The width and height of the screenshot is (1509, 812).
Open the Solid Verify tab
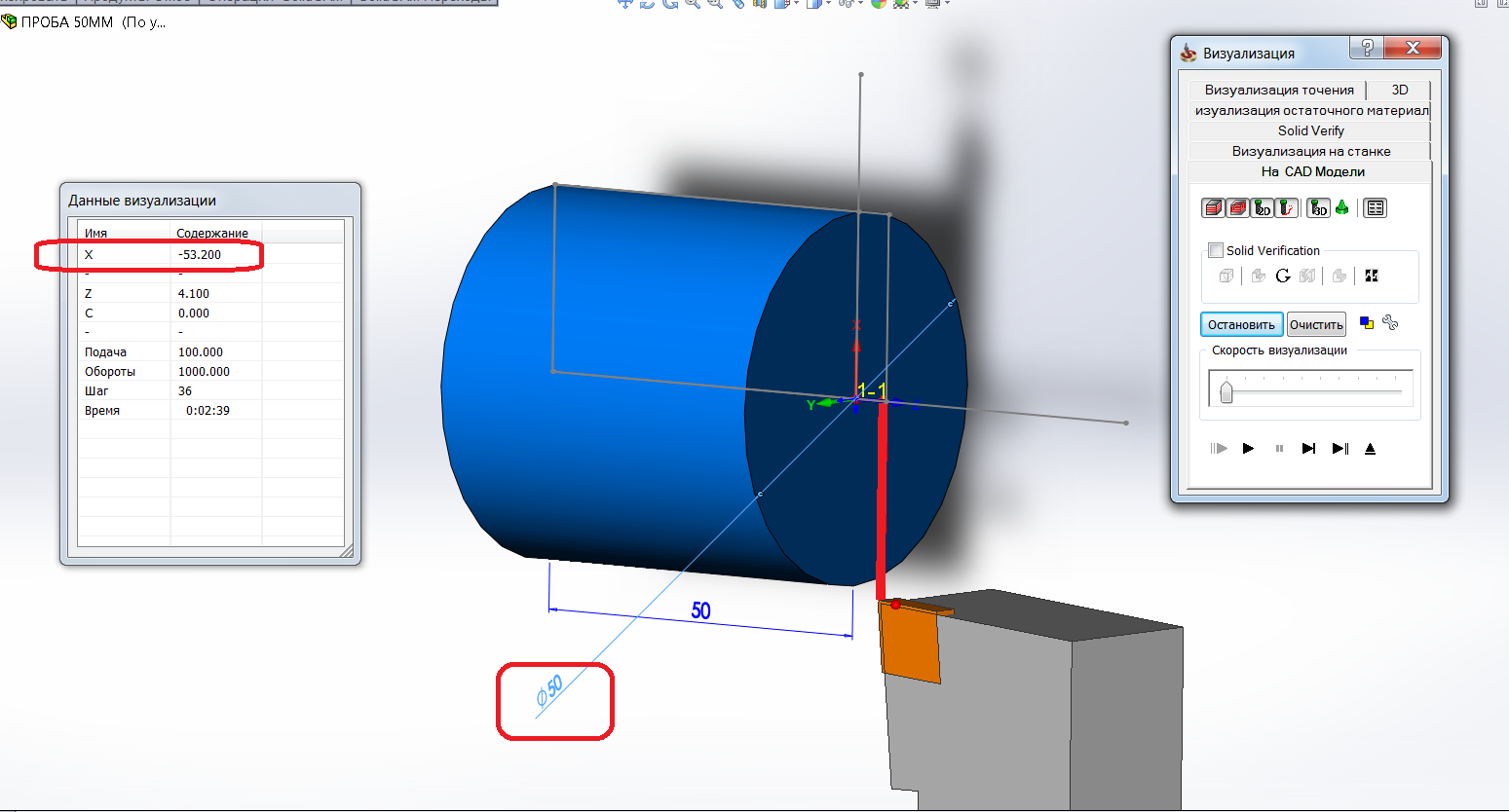click(x=1310, y=130)
